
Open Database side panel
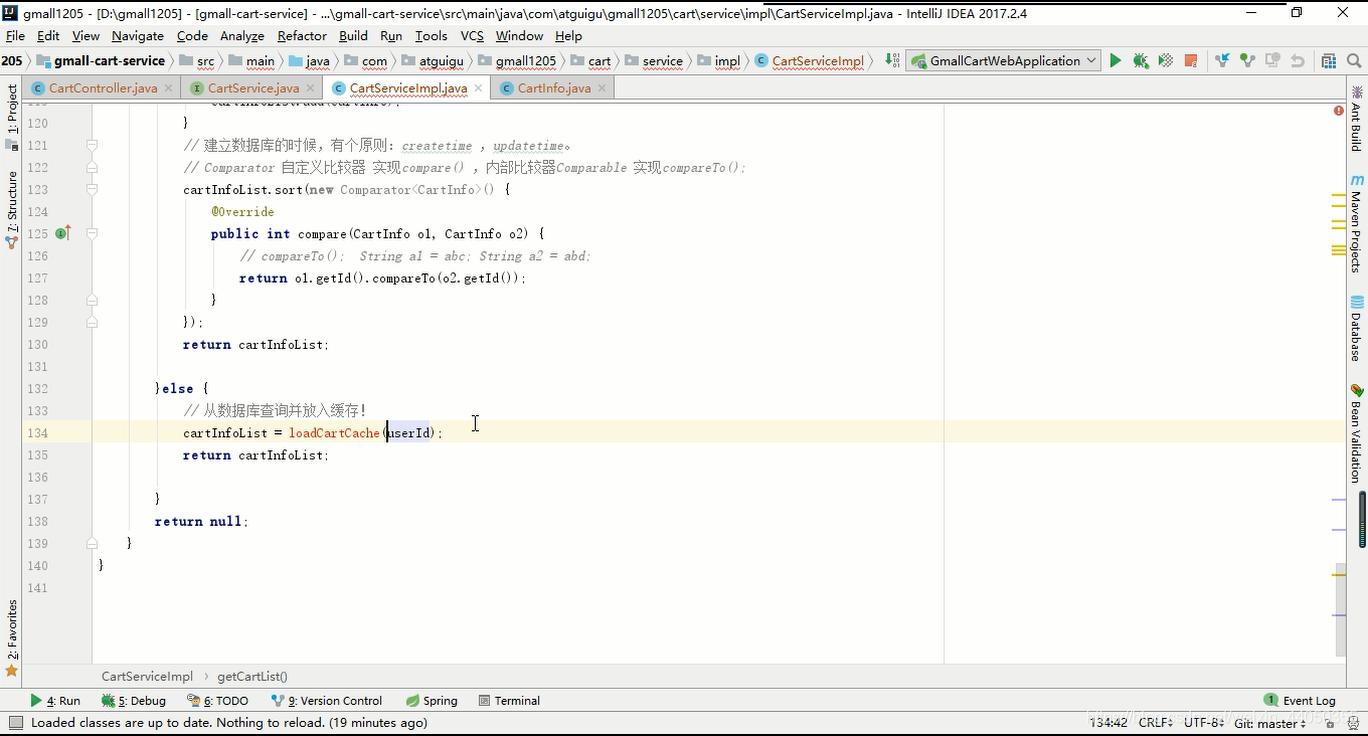(1356, 328)
